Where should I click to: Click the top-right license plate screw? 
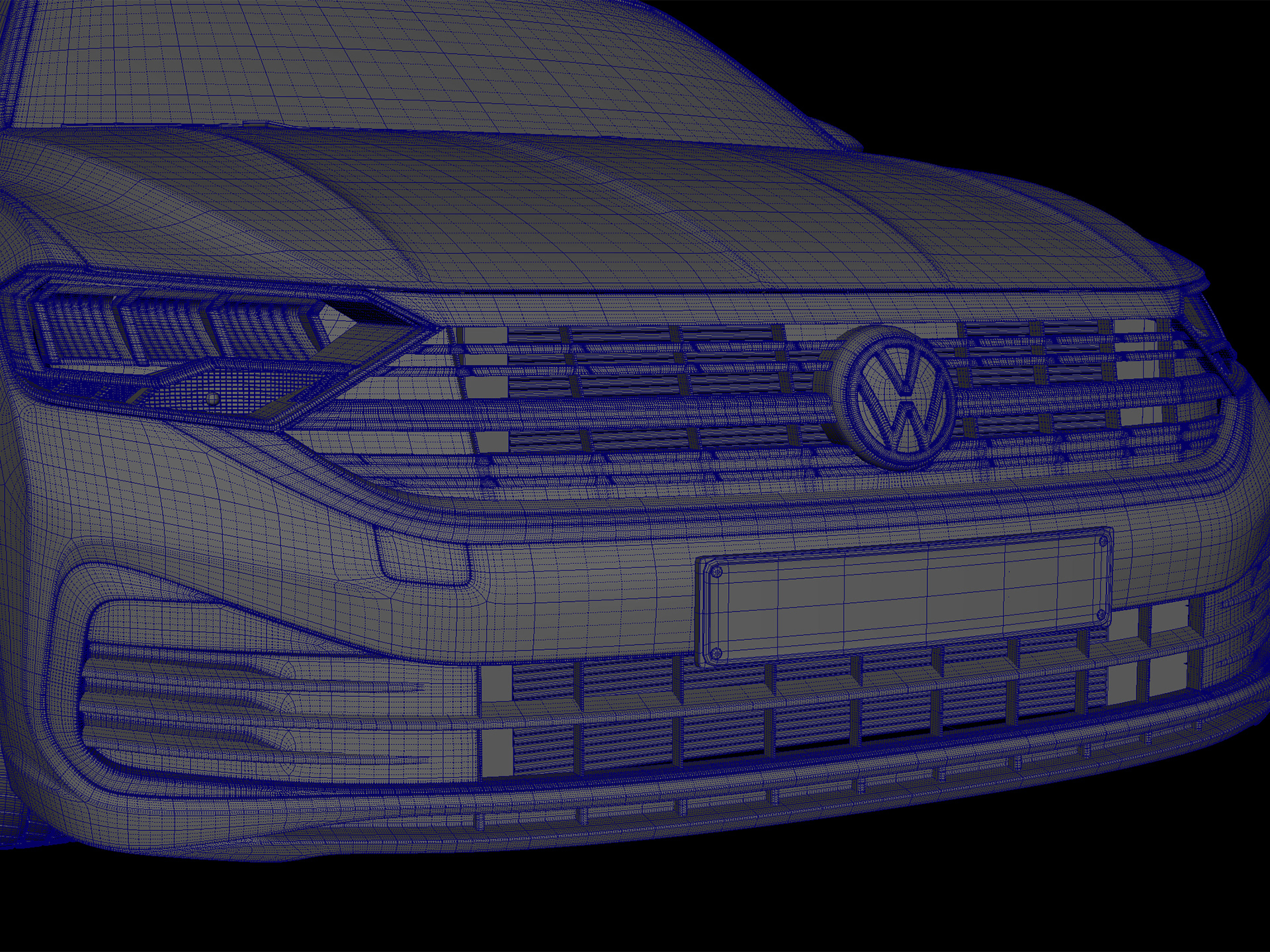[x=1103, y=542]
